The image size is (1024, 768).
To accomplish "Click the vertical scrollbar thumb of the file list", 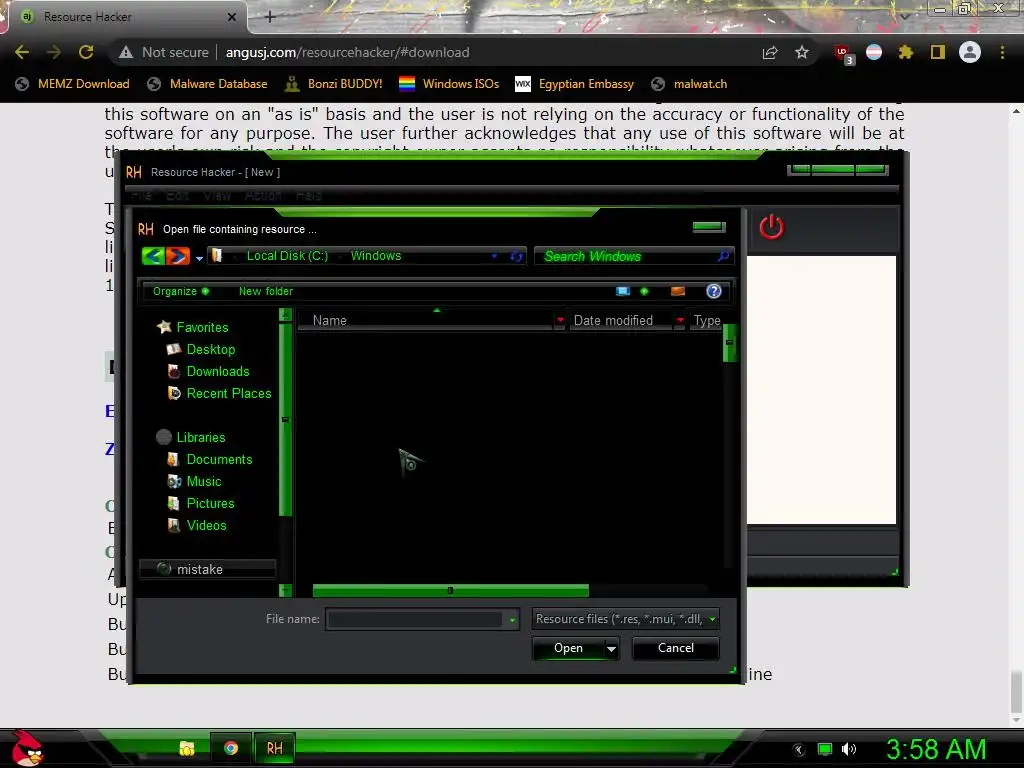I will pos(729,343).
